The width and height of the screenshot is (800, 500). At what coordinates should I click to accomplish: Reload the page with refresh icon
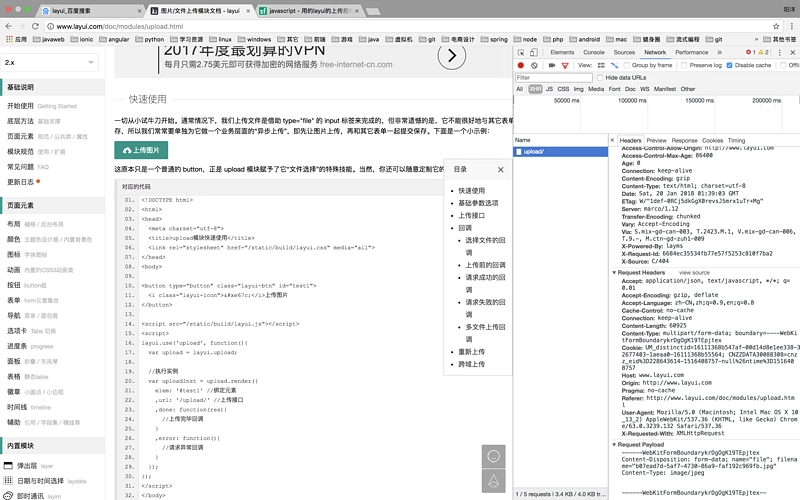coord(35,26)
